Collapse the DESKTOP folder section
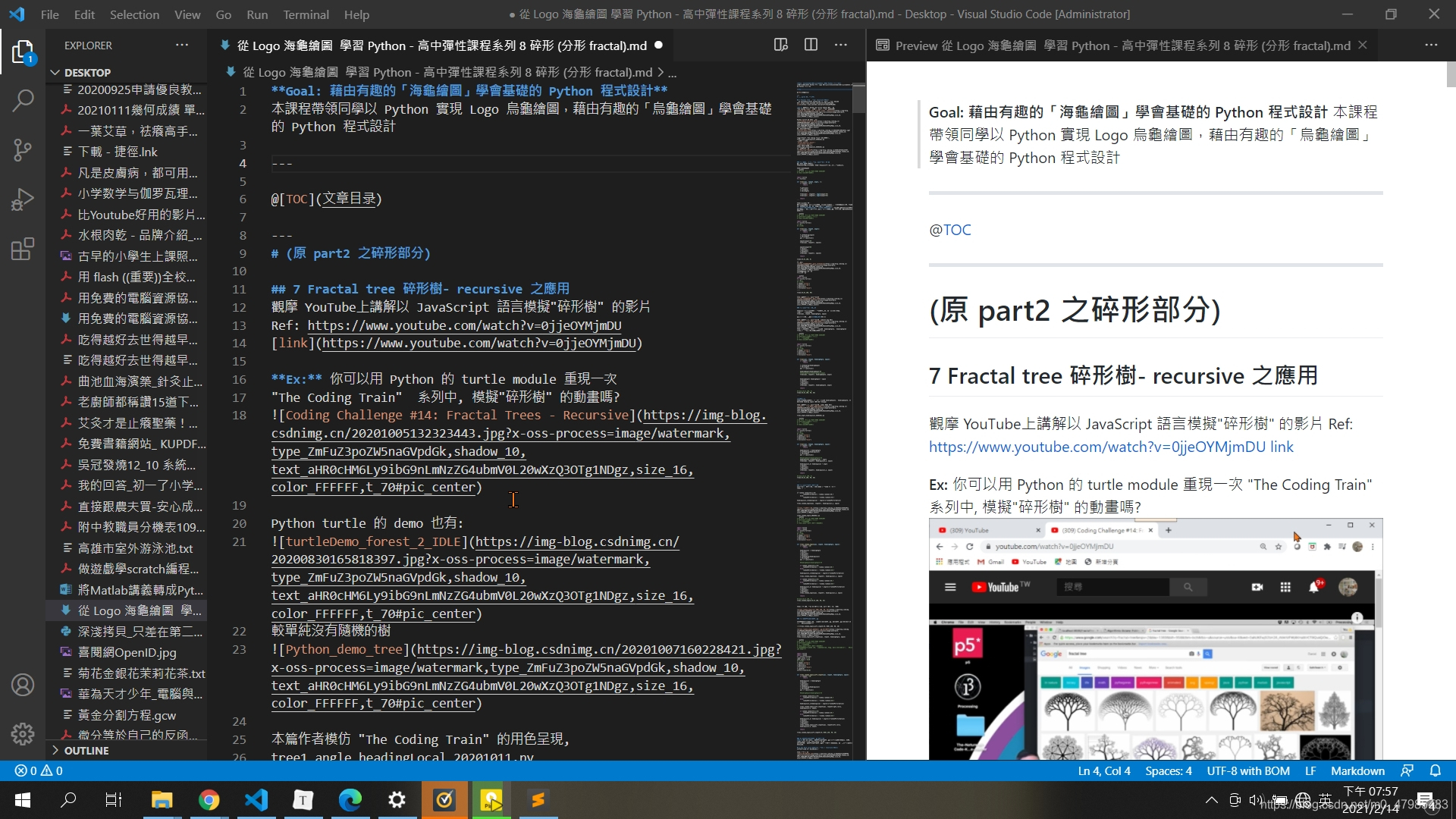The width and height of the screenshot is (1456, 819). 55,72
